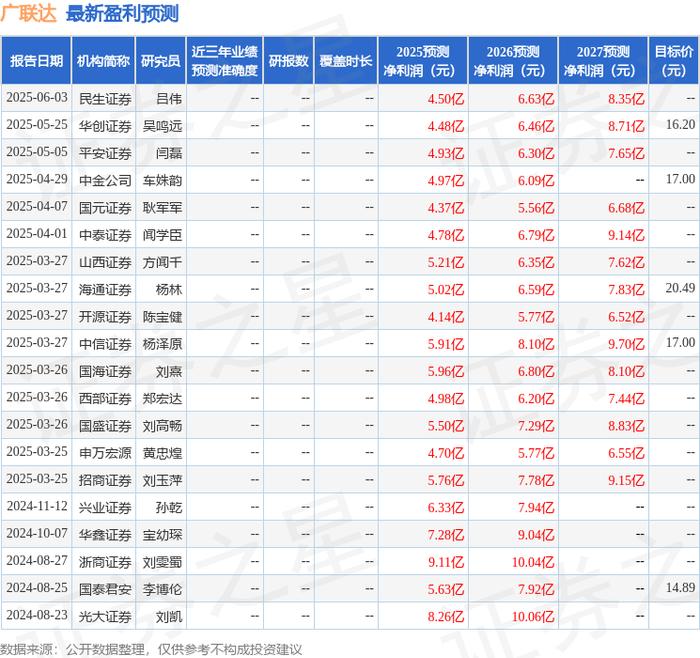
Task: Click institution 开源证券
Action: tap(105, 317)
